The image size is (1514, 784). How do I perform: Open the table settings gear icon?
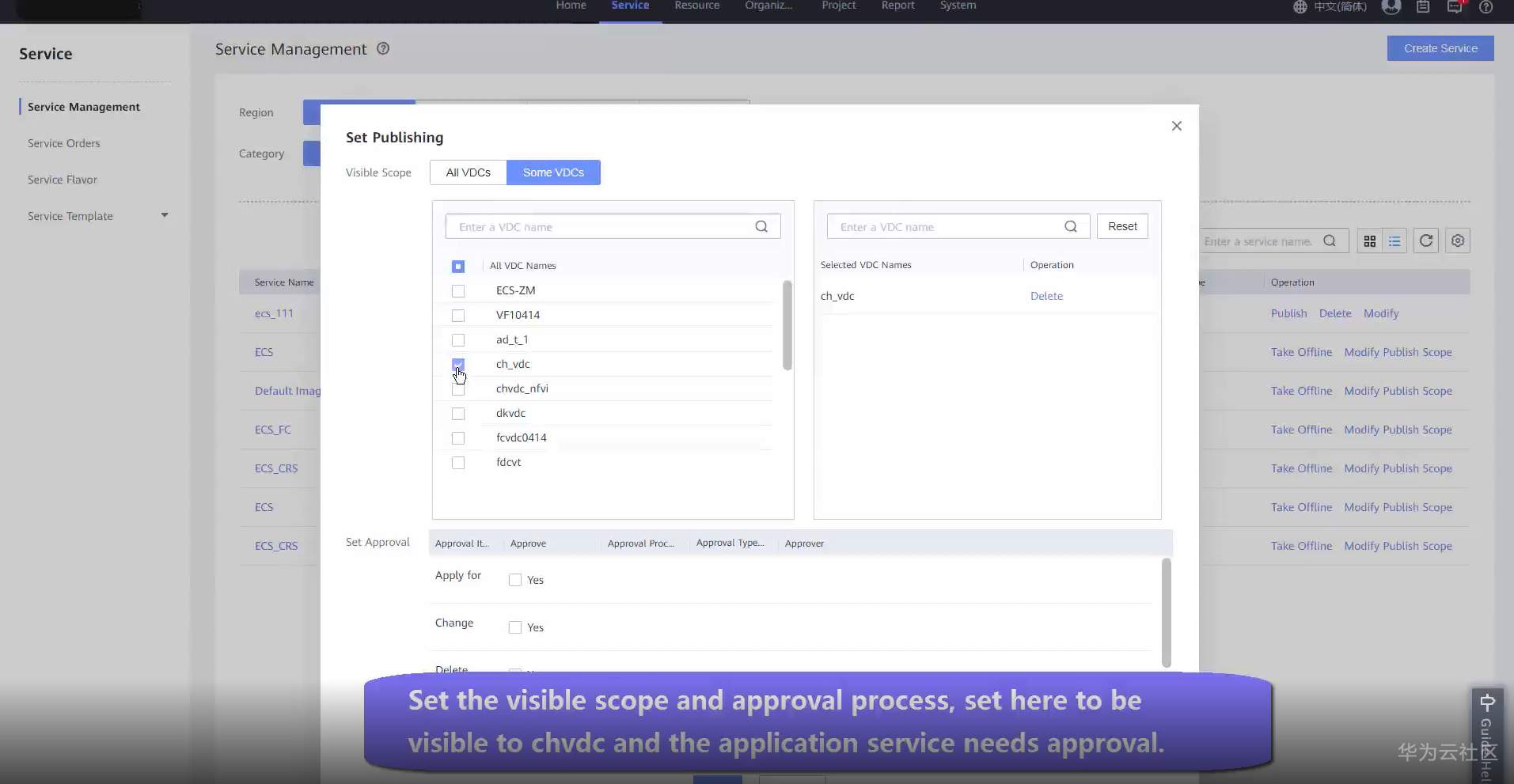[1458, 241]
